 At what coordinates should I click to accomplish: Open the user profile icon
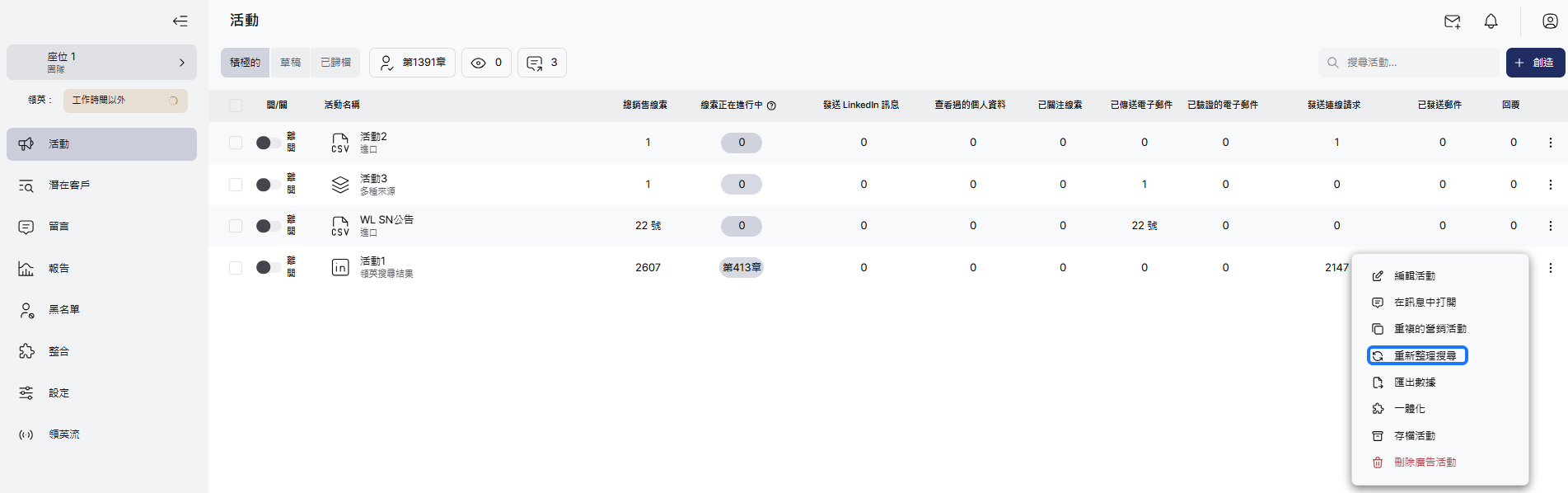click(x=1549, y=21)
